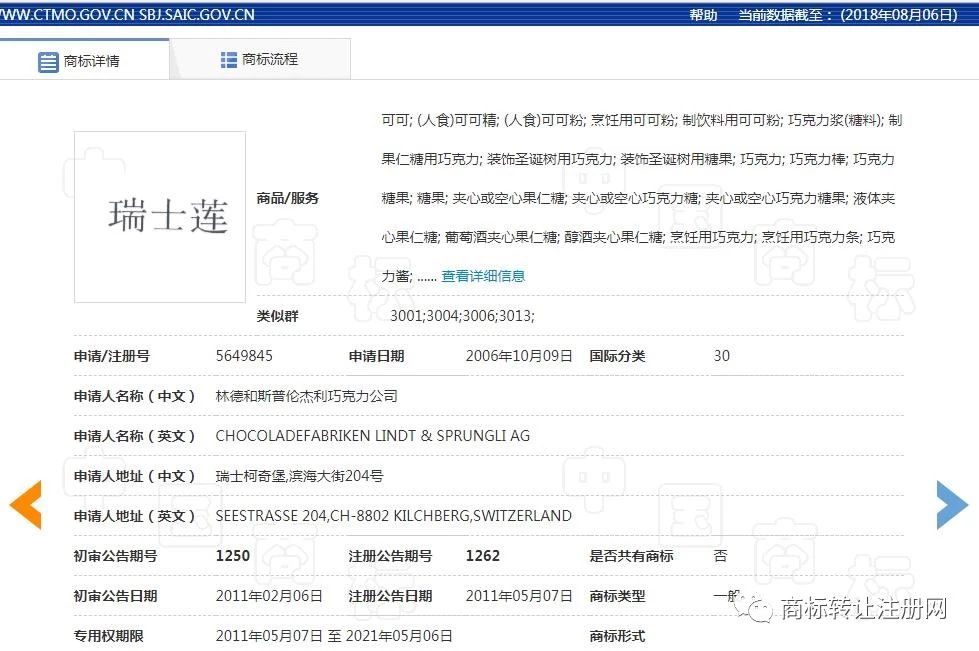
Task: Switch to the 商标流程 tab
Action: point(260,59)
